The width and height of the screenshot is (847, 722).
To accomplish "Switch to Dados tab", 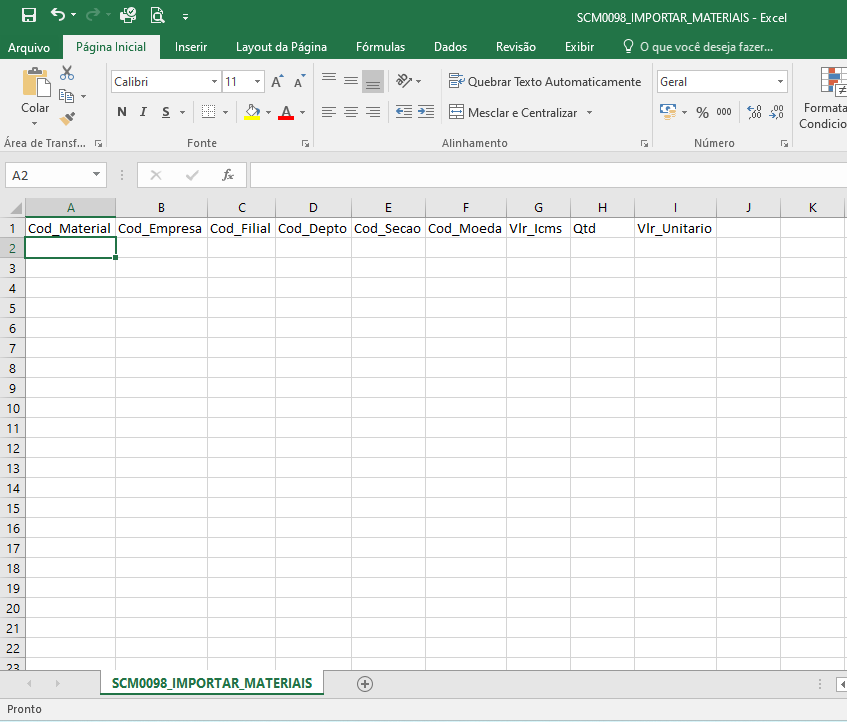I will click(x=451, y=47).
